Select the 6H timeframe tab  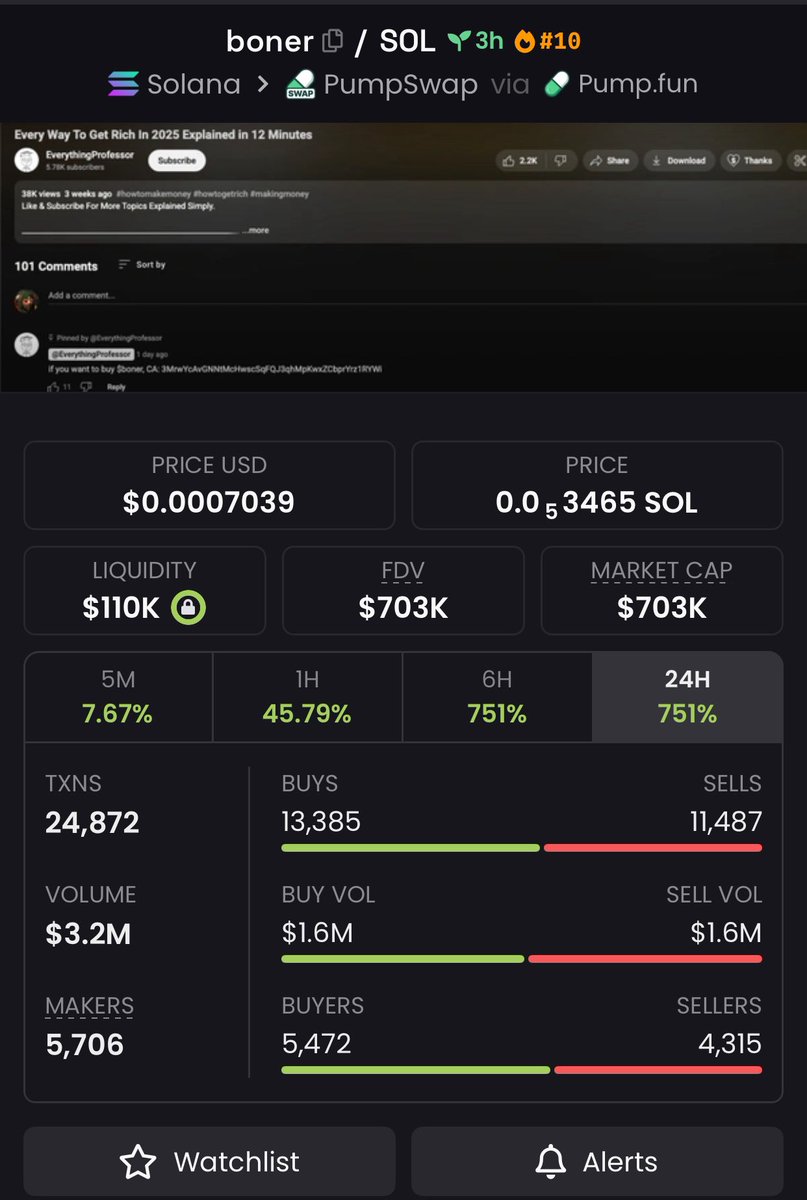[497, 697]
